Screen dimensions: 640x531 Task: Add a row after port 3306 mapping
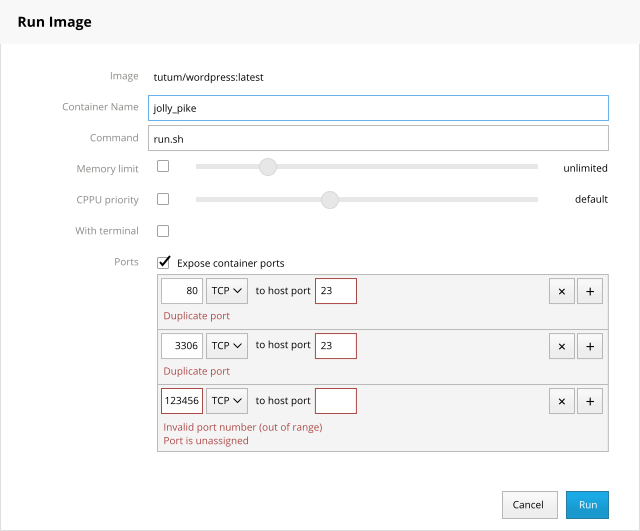[589, 346]
